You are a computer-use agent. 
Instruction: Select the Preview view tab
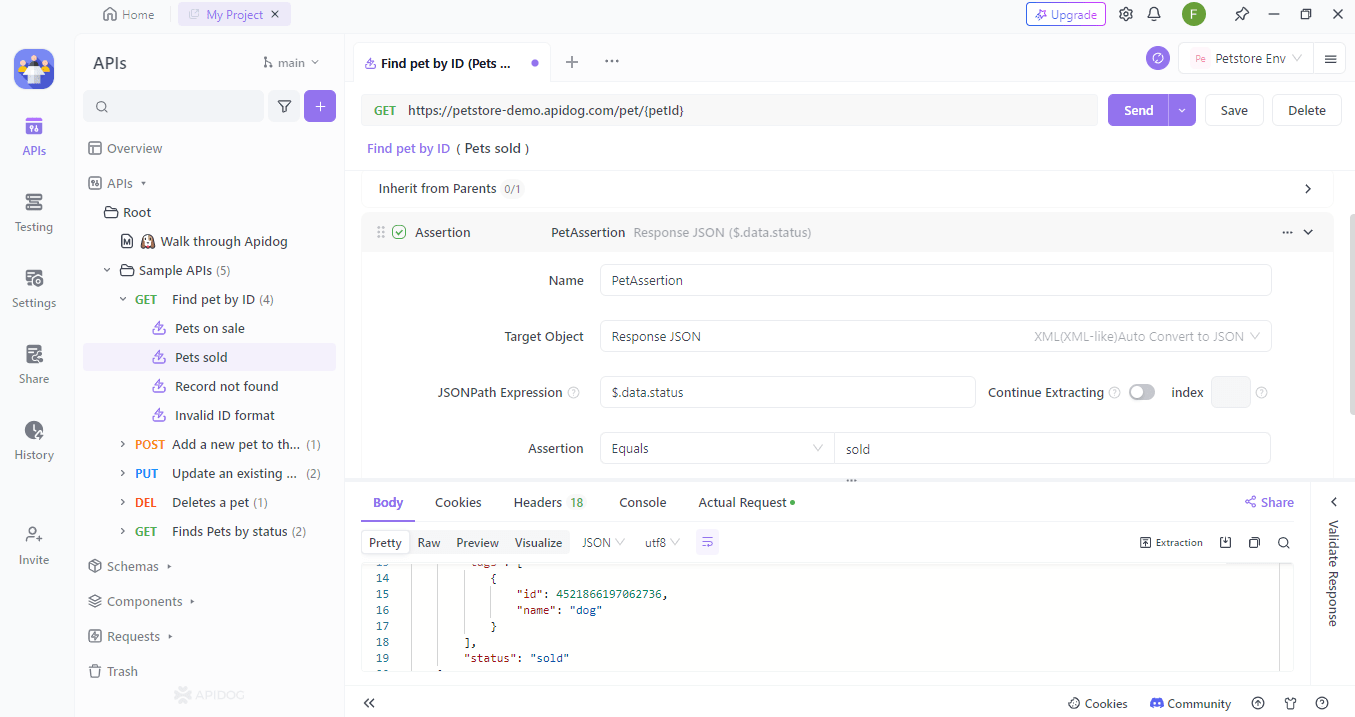pos(477,542)
